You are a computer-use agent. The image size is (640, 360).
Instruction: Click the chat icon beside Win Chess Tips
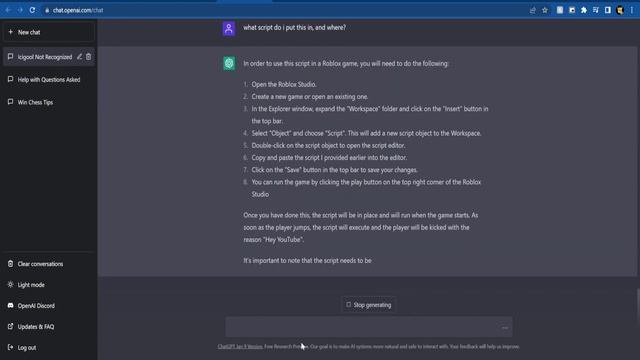point(10,102)
